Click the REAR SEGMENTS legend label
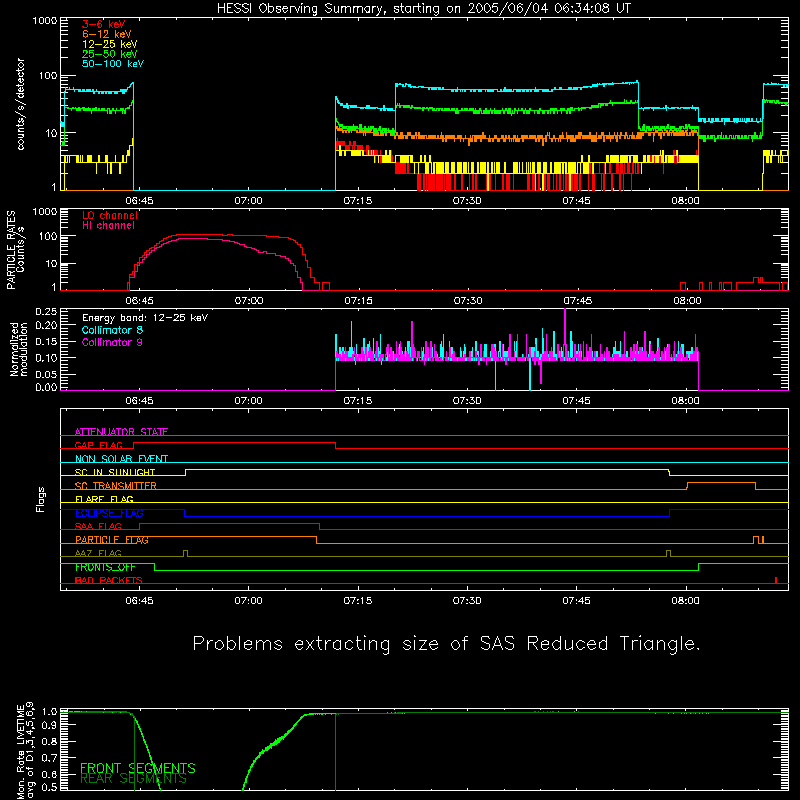The height and width of the screenshot is (800, 800). 134,779
